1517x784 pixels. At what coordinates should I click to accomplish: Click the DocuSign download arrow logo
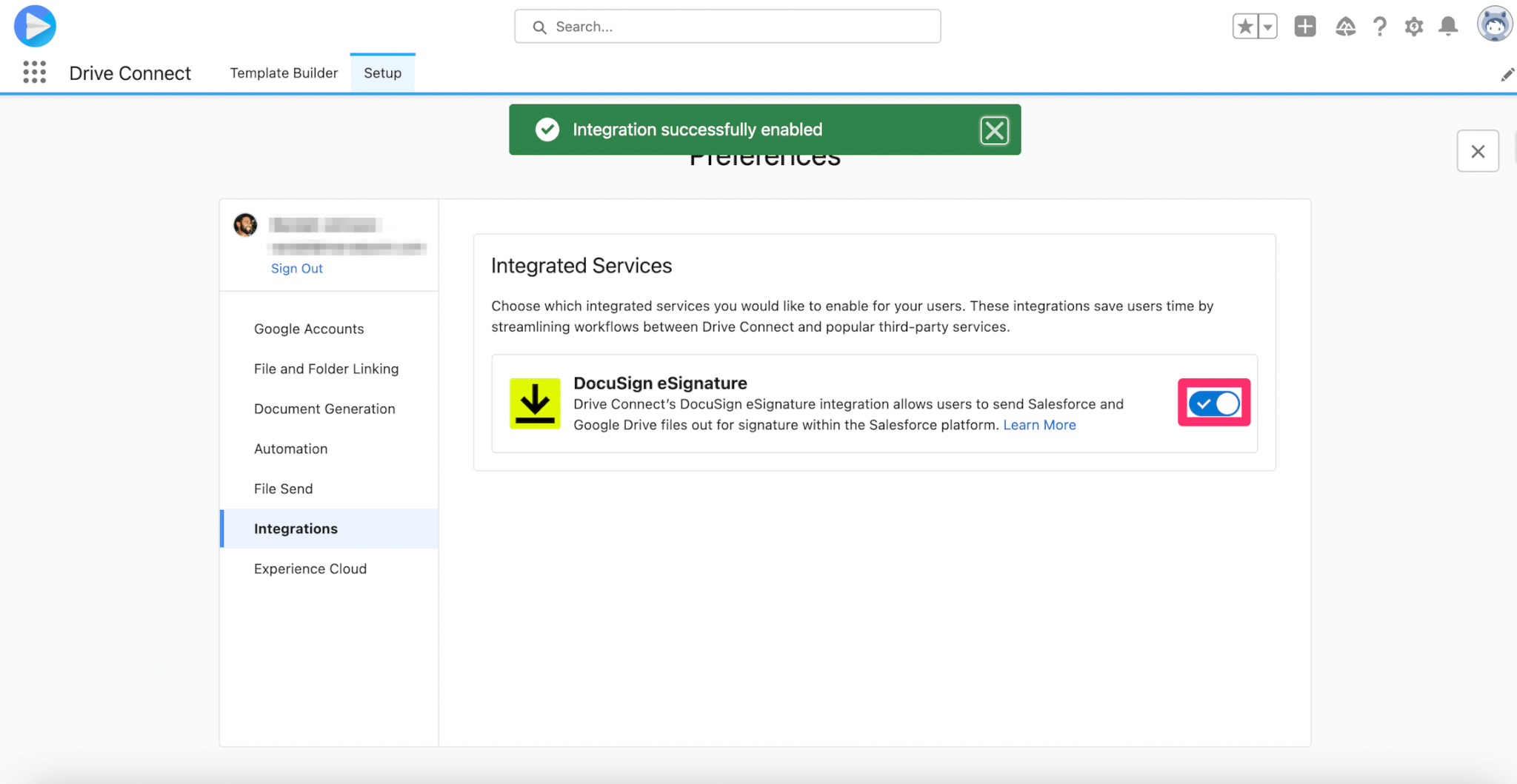(x=535, y=403)
